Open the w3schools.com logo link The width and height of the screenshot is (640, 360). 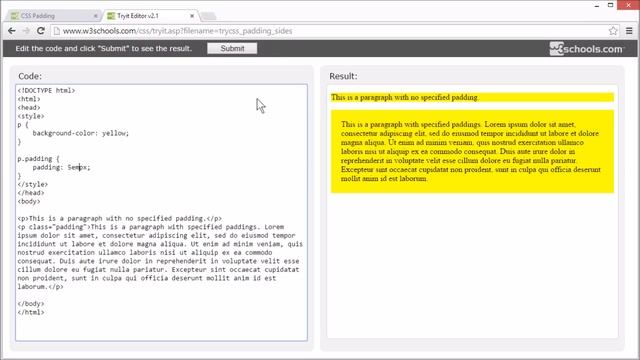[x=587, y=49]
